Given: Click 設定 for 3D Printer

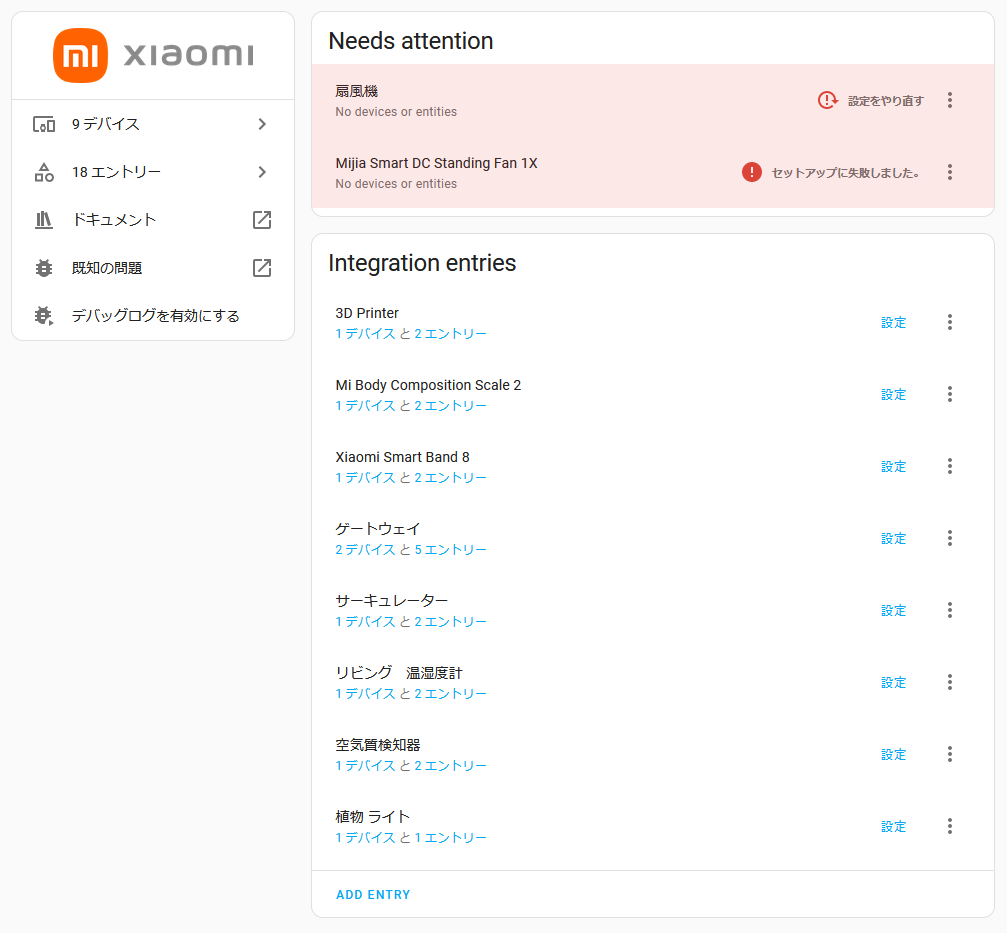Looking at the screenshot, I should point(893,322).
